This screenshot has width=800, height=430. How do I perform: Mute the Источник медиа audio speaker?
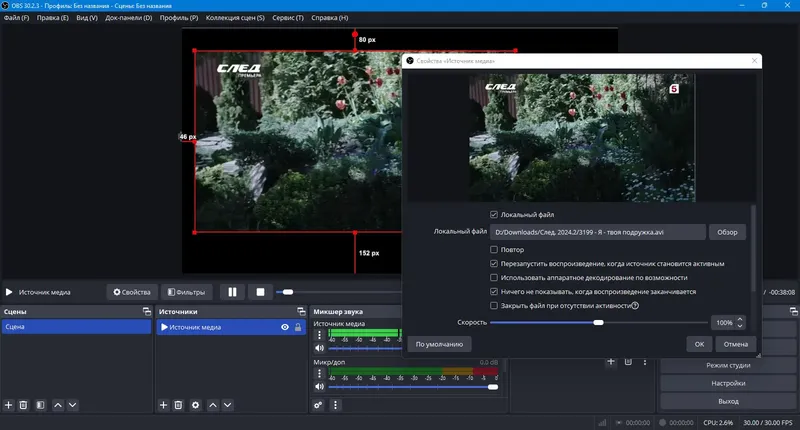(320, 347)
